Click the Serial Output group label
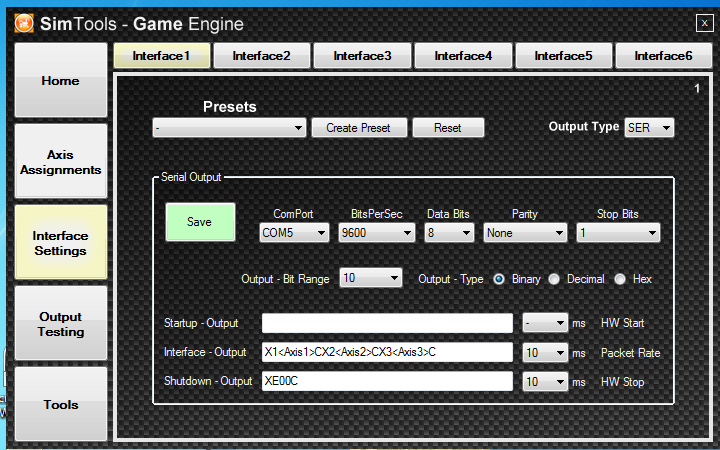 (191, 177)
